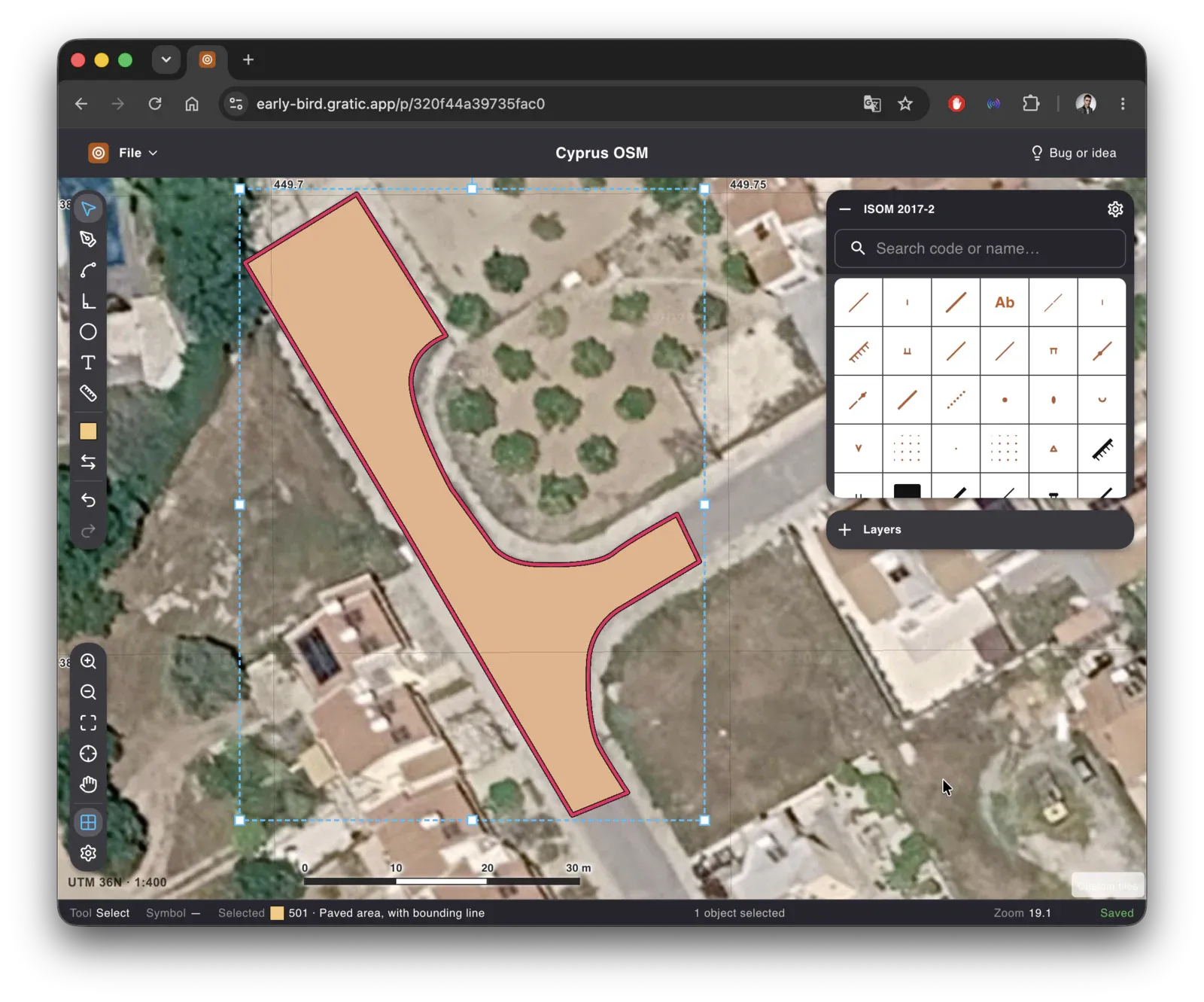Activate the Select arrow tool

coord(88,209)
